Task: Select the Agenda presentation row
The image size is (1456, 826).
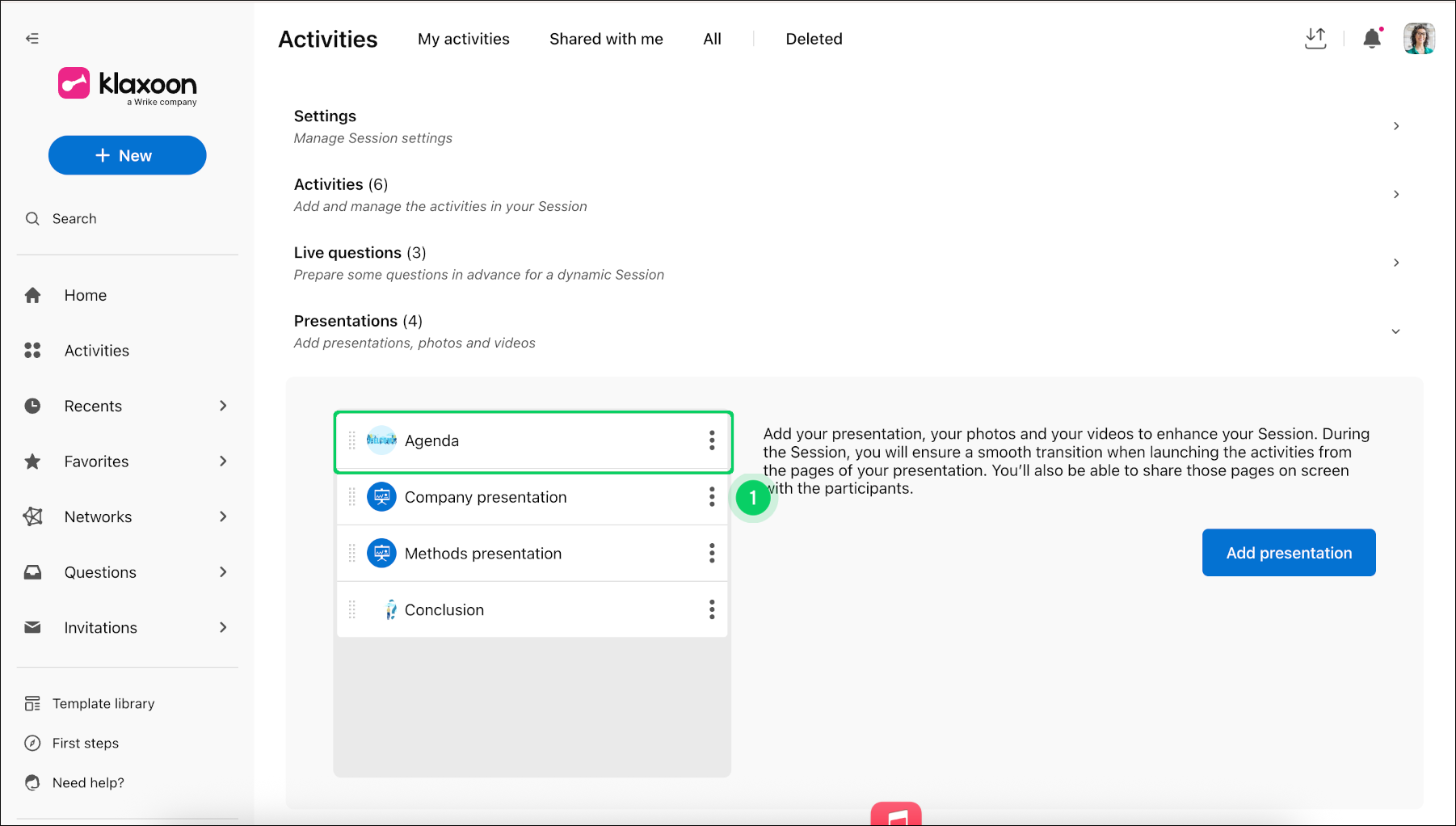Action: point(532,441)
